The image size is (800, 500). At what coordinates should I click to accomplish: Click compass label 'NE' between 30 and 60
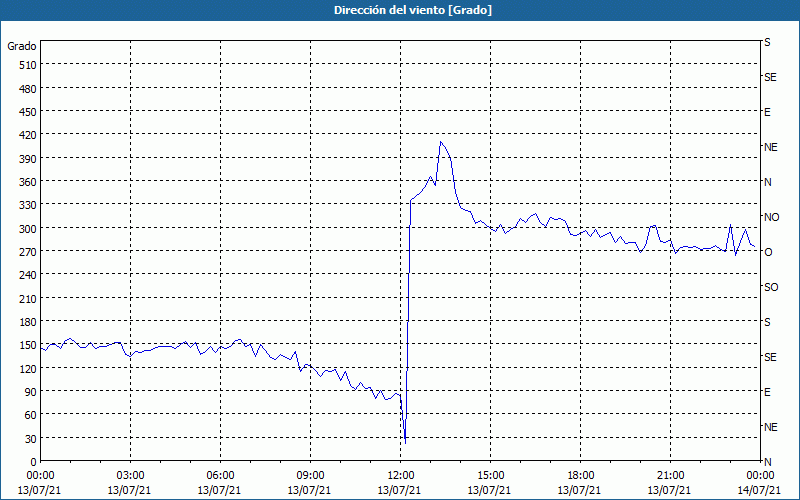pyautogui.click(x=770, y=427)
